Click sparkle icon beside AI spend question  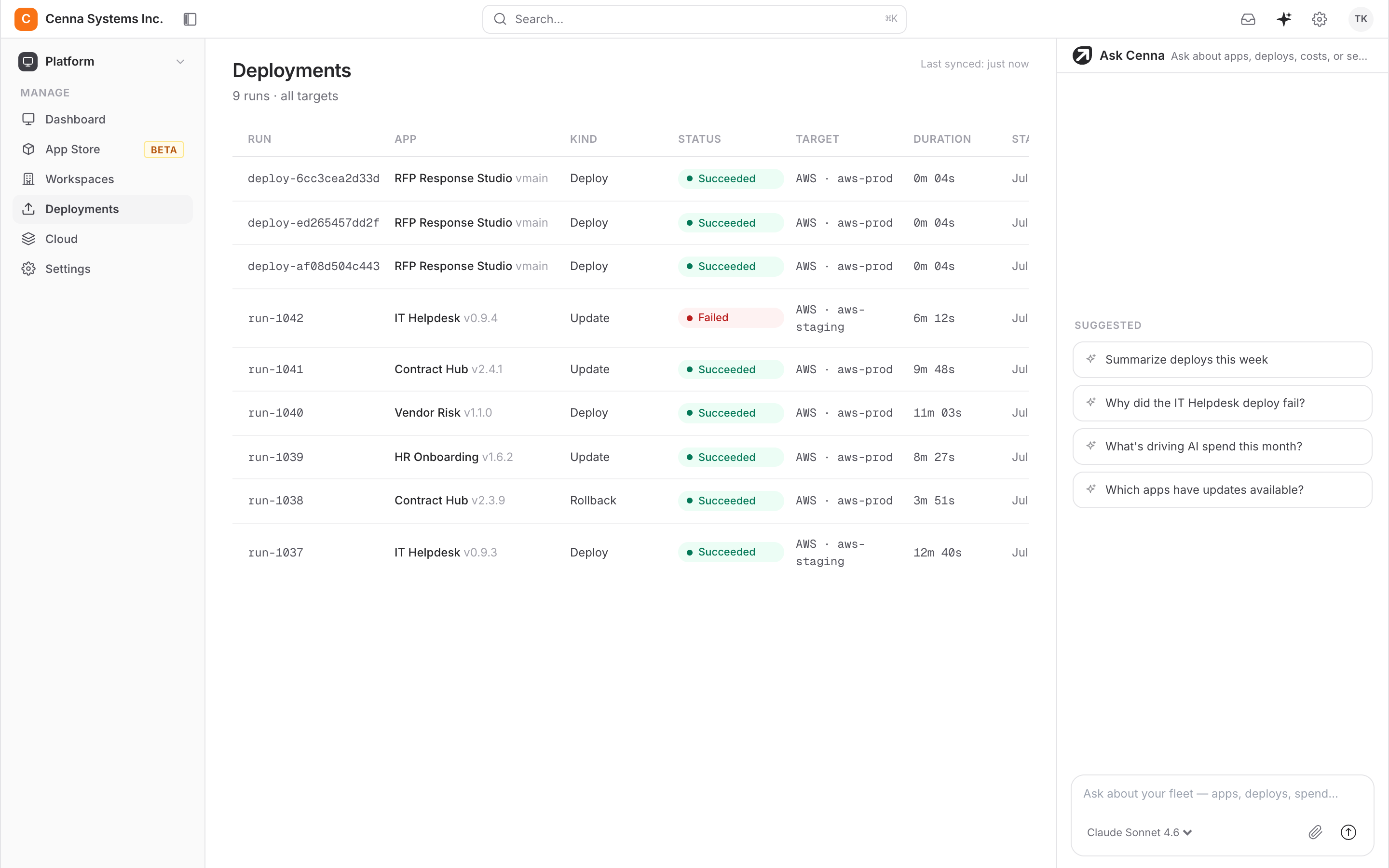(x=1091, y=446)
